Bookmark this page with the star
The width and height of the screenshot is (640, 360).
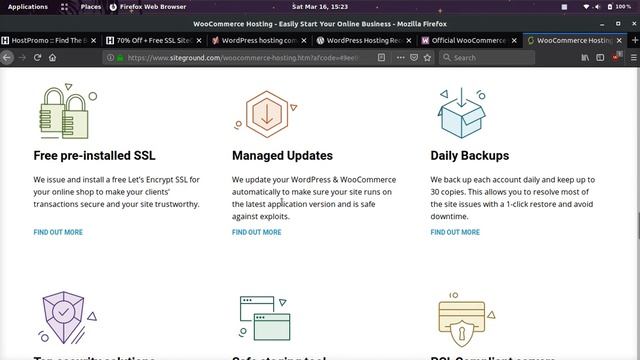[427, 58]
